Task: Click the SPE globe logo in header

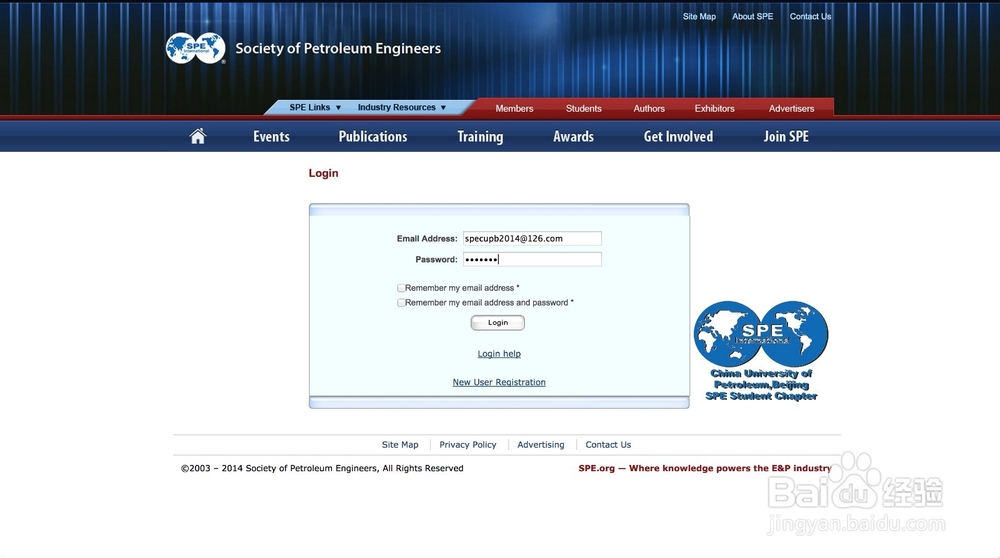Action: point(195,48)
